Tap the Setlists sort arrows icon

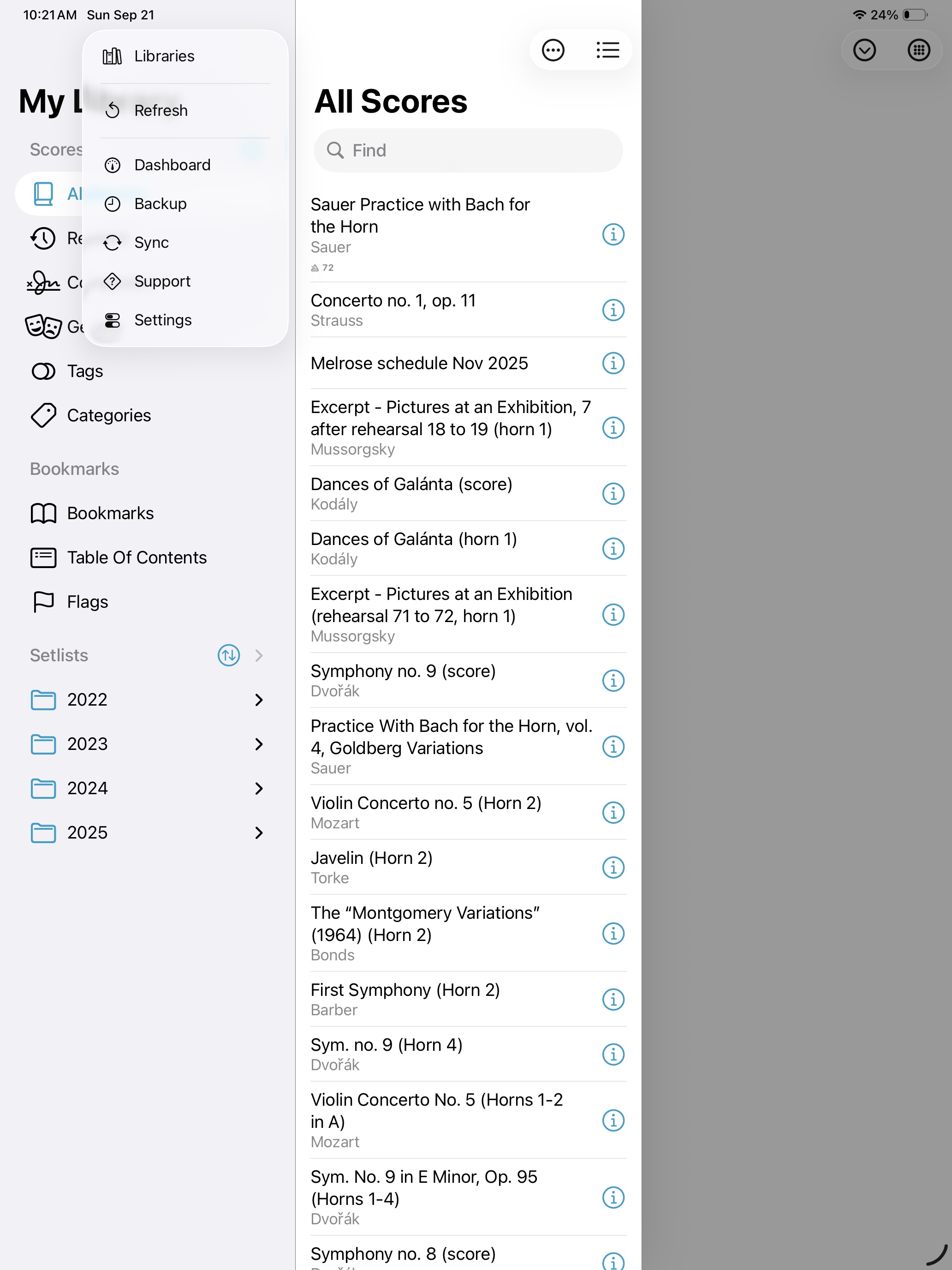(228, 655)
